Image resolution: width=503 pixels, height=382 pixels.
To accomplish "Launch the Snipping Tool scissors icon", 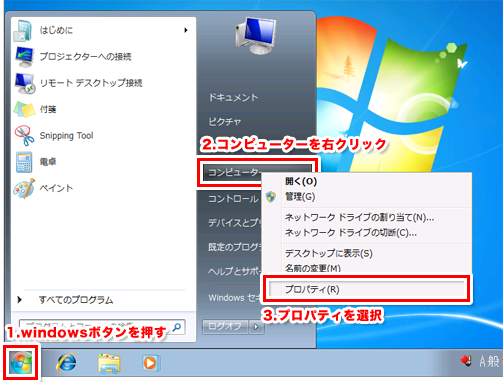I will pyautogui.click(x=24, y=135).
